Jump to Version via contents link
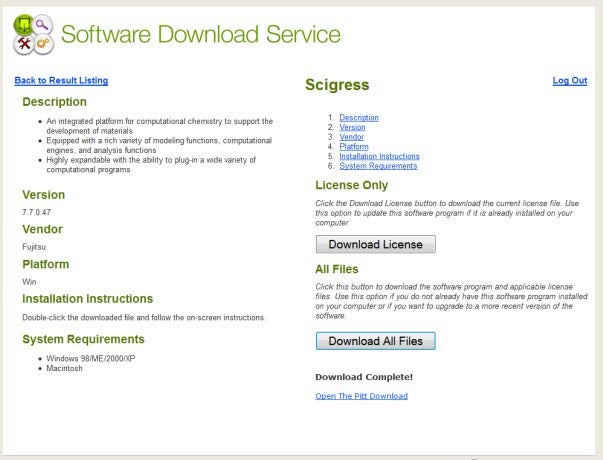 tap(352, 127)
